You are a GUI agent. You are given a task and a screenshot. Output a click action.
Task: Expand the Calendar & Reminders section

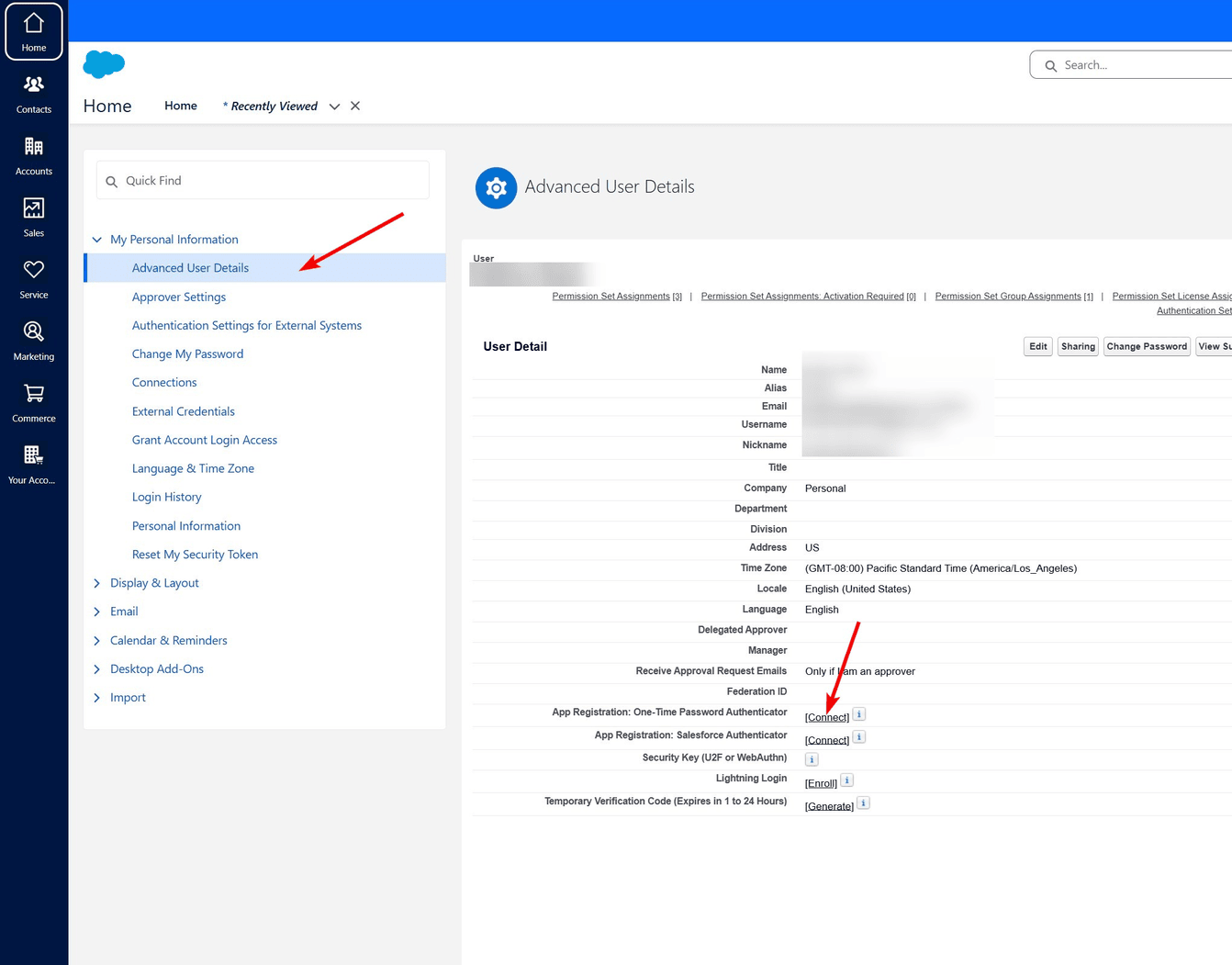97,641
